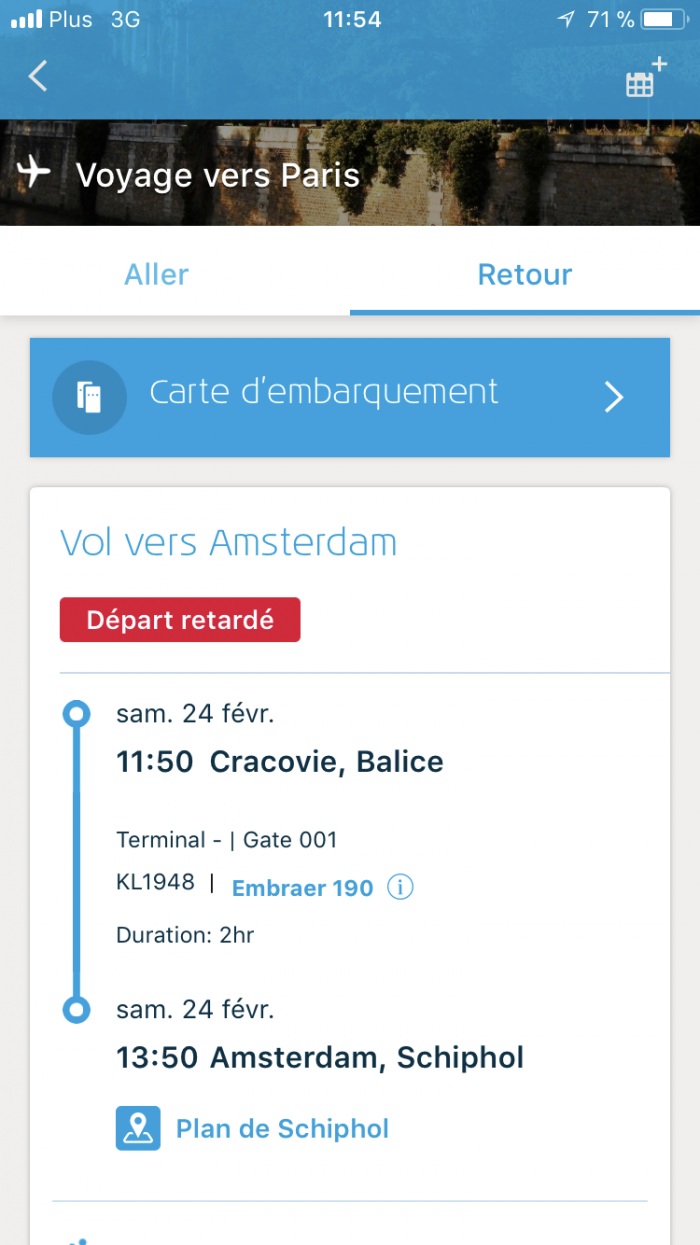Tap the Départ retardé status badge
The image size is (700, 1245).
[180, 620]
